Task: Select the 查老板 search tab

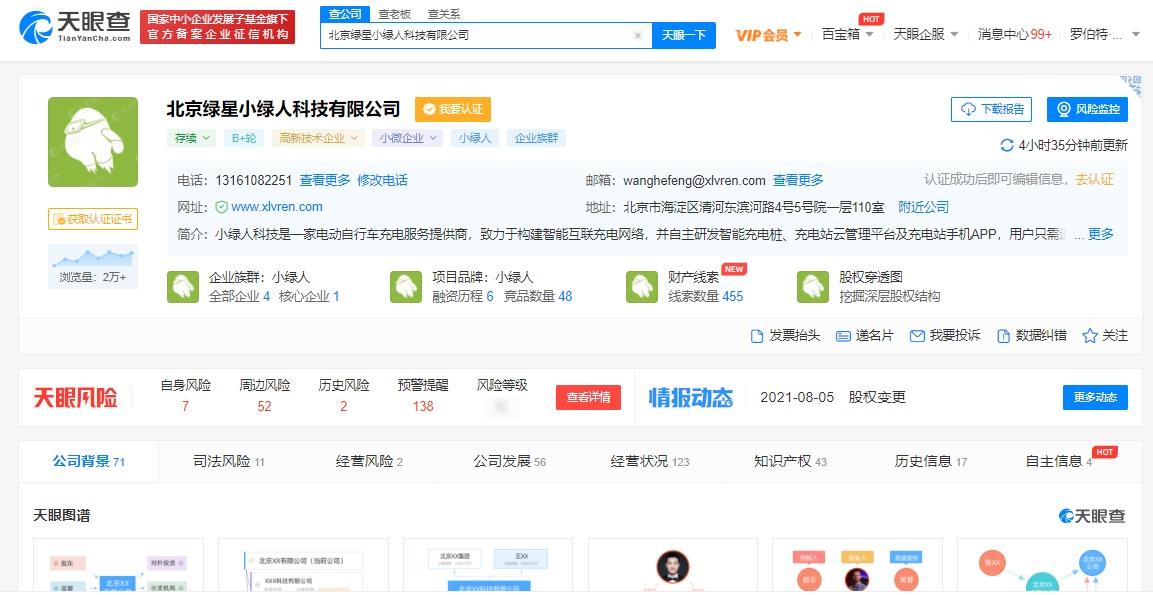Action: click(393, 14)
